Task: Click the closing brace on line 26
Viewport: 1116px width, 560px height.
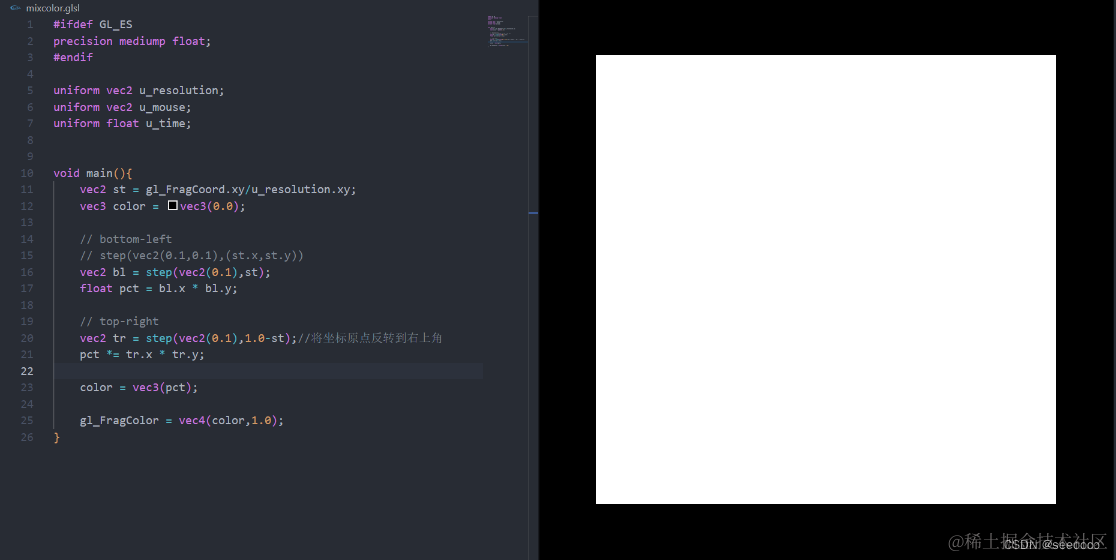Action: (57, 437)
